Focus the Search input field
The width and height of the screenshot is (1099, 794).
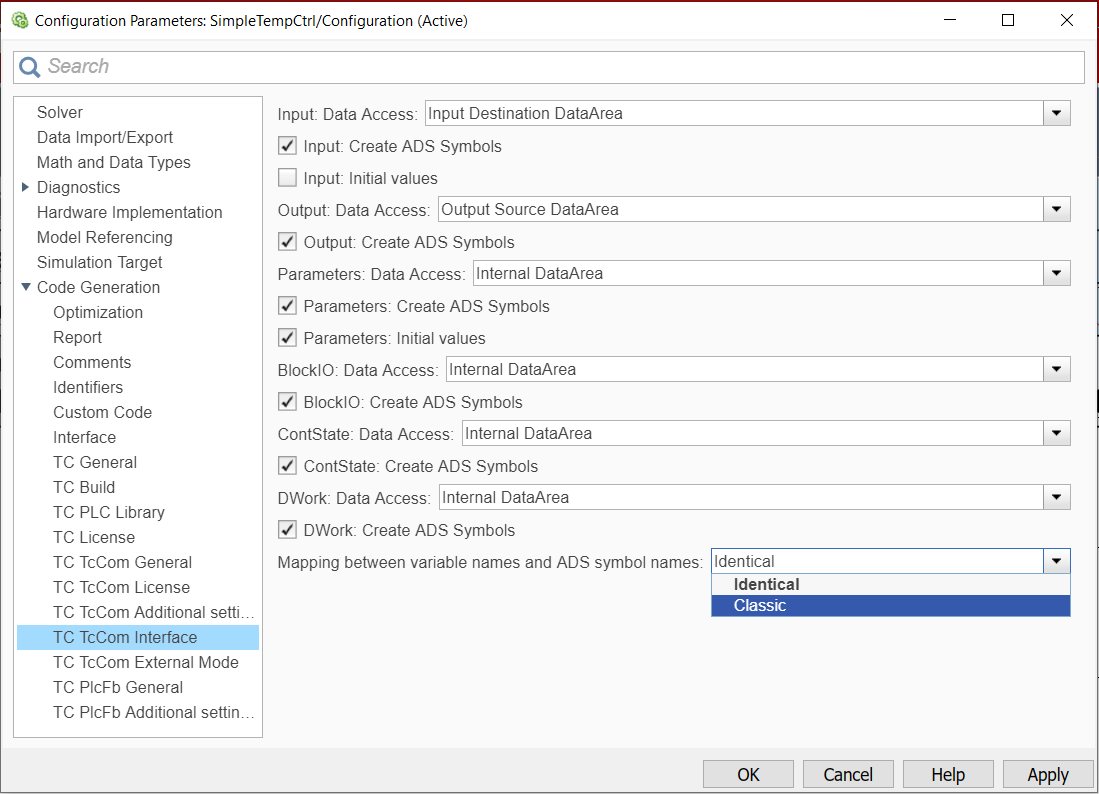coord(549,67)
